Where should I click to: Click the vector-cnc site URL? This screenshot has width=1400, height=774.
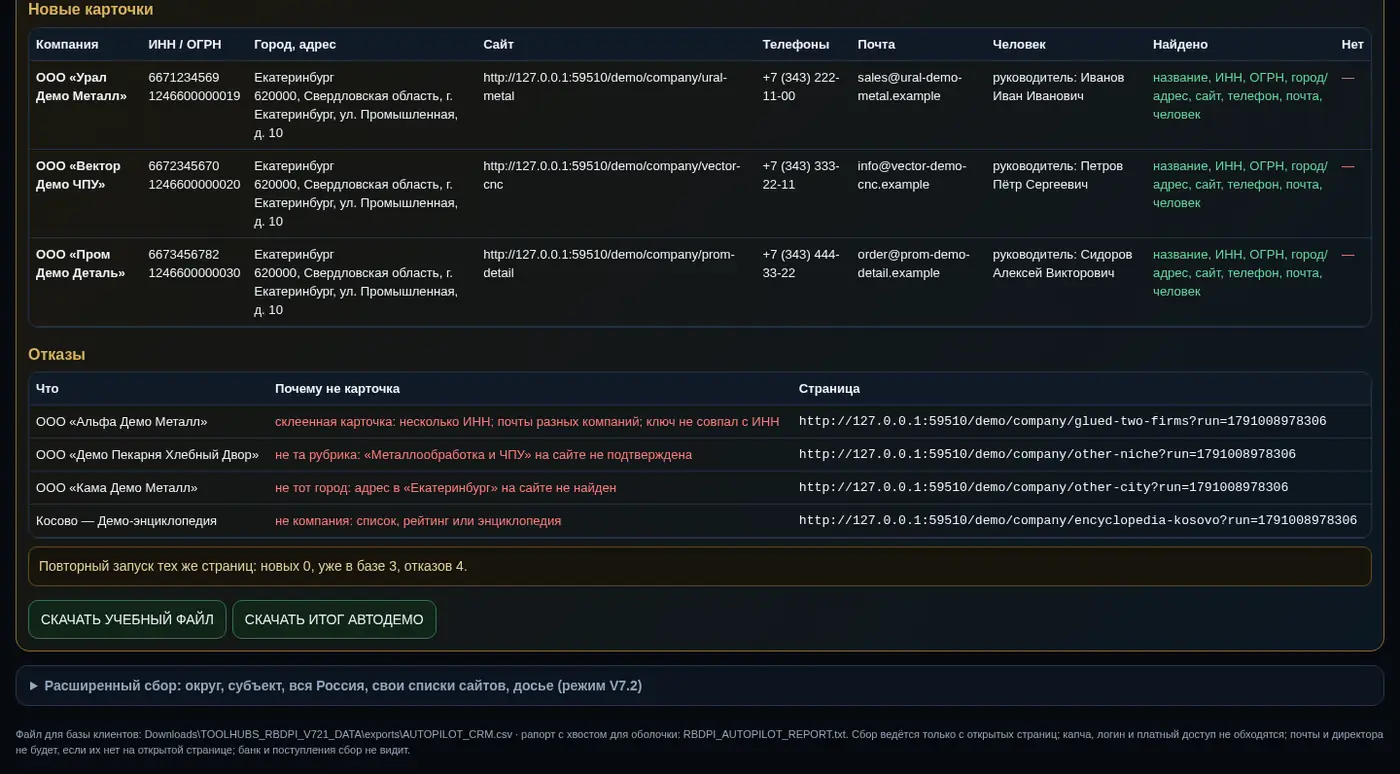pos(612,175)
